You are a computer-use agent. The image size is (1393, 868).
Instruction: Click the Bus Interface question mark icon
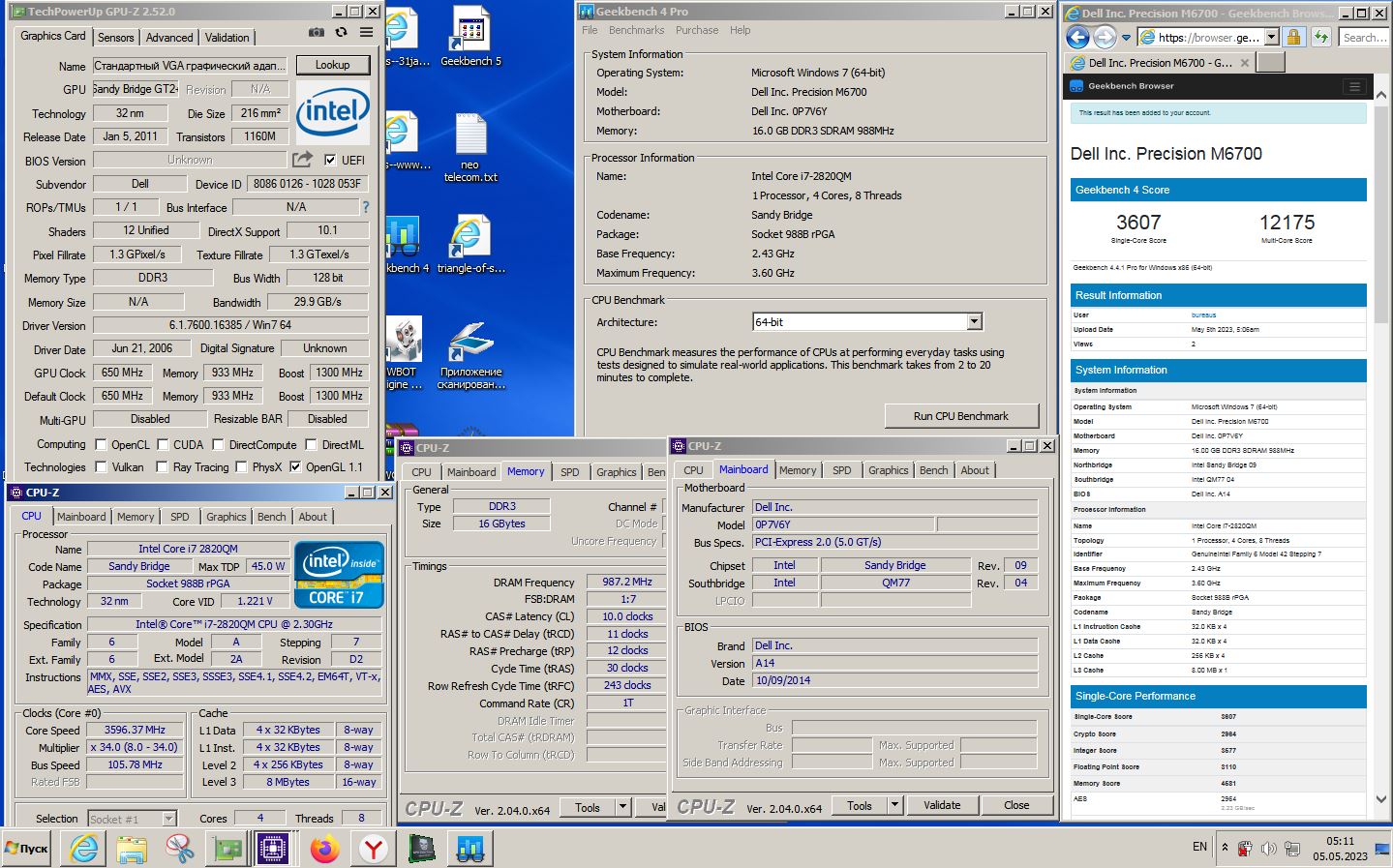365,207
